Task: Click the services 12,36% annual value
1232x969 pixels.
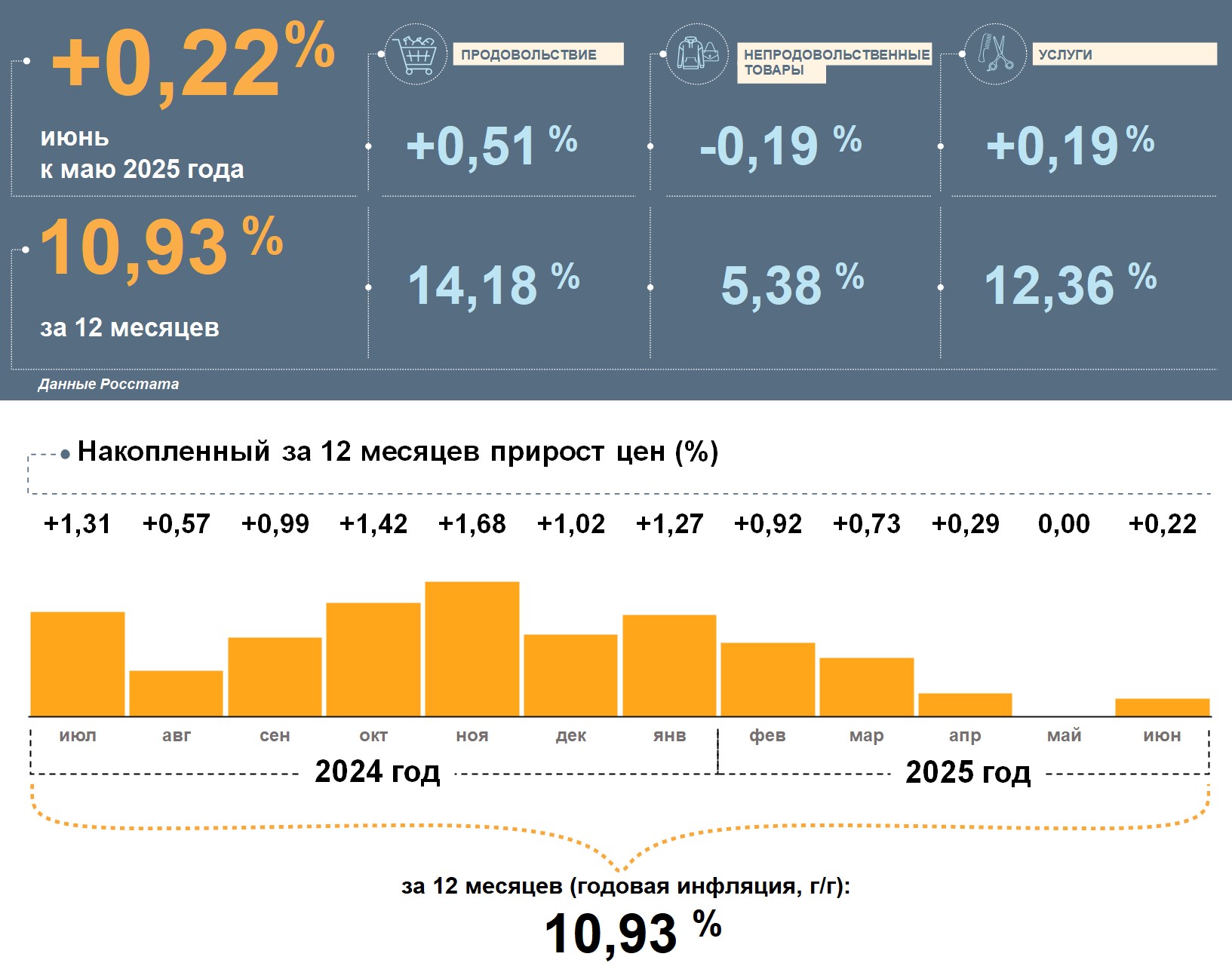Action: [x=1070, y=285]
